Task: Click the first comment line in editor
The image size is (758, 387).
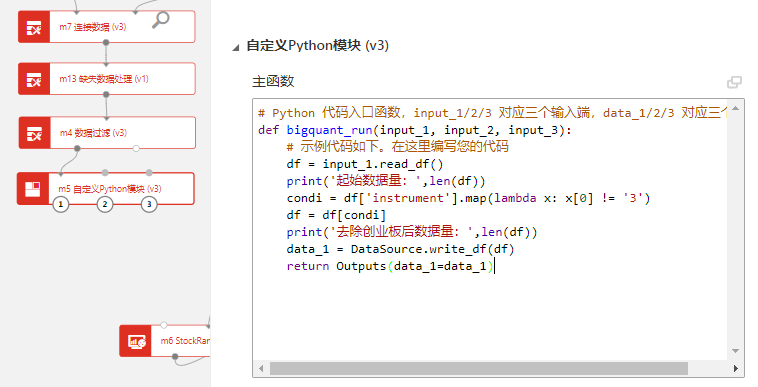Action: tap(492, 113)
